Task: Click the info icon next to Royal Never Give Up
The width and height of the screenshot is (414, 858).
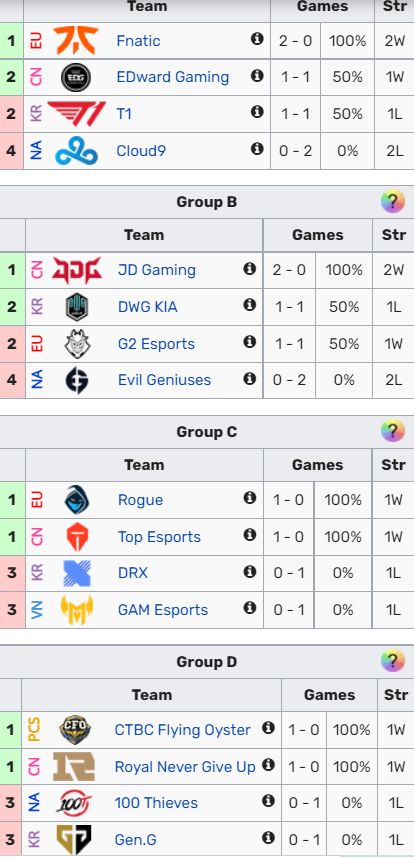Action: click(x=268, y=764)
